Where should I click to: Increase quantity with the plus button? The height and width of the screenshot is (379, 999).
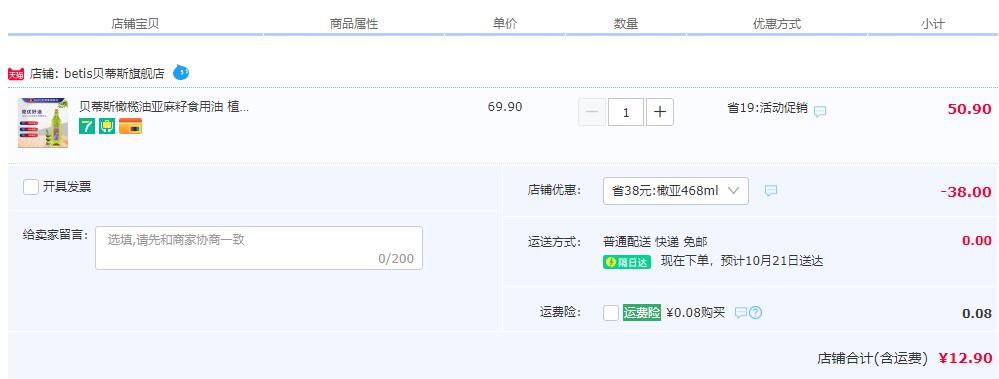pos(660,112)
